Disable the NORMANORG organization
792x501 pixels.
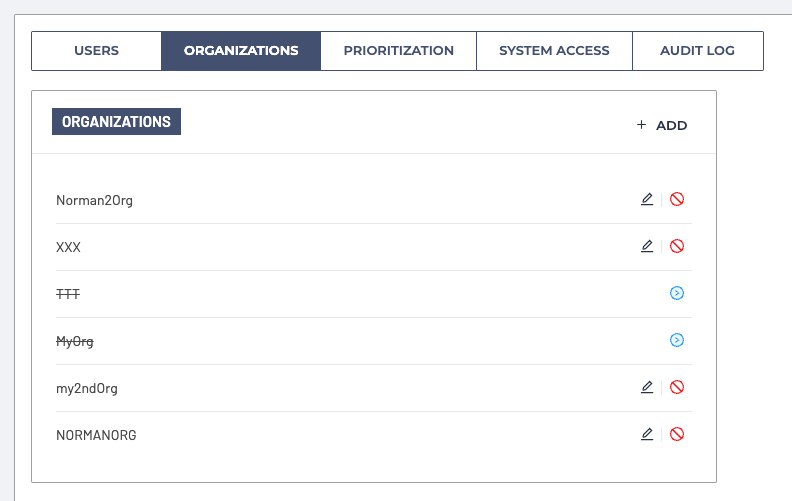point(677,434)
